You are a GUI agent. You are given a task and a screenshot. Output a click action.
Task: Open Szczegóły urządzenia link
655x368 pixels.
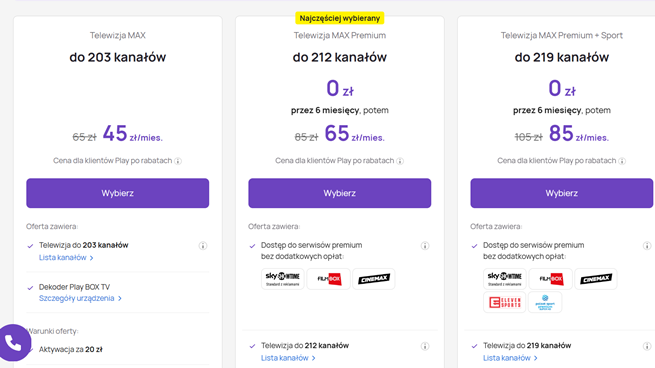(x=80, y=298)
